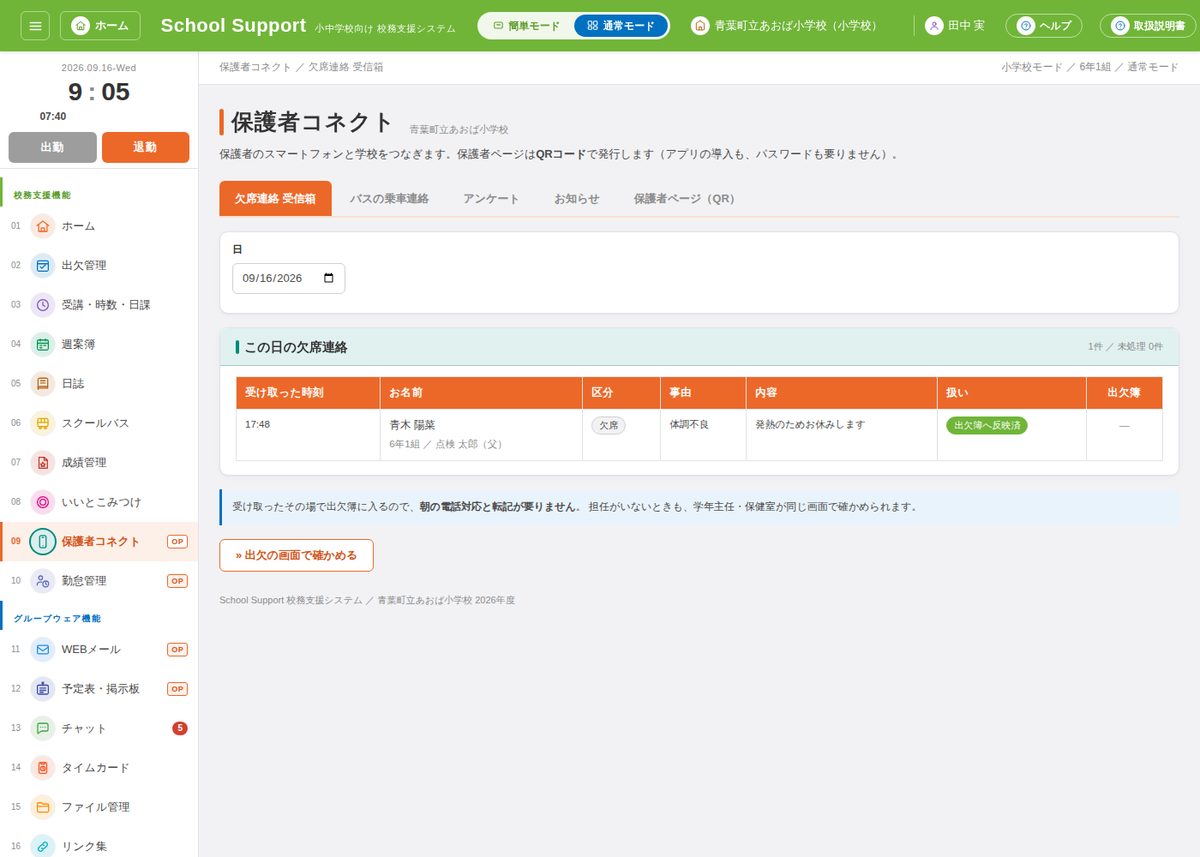Click the ファイル管理 folder icon
1200x857 pixels.
pyautogui.click(x=42, y=807)
